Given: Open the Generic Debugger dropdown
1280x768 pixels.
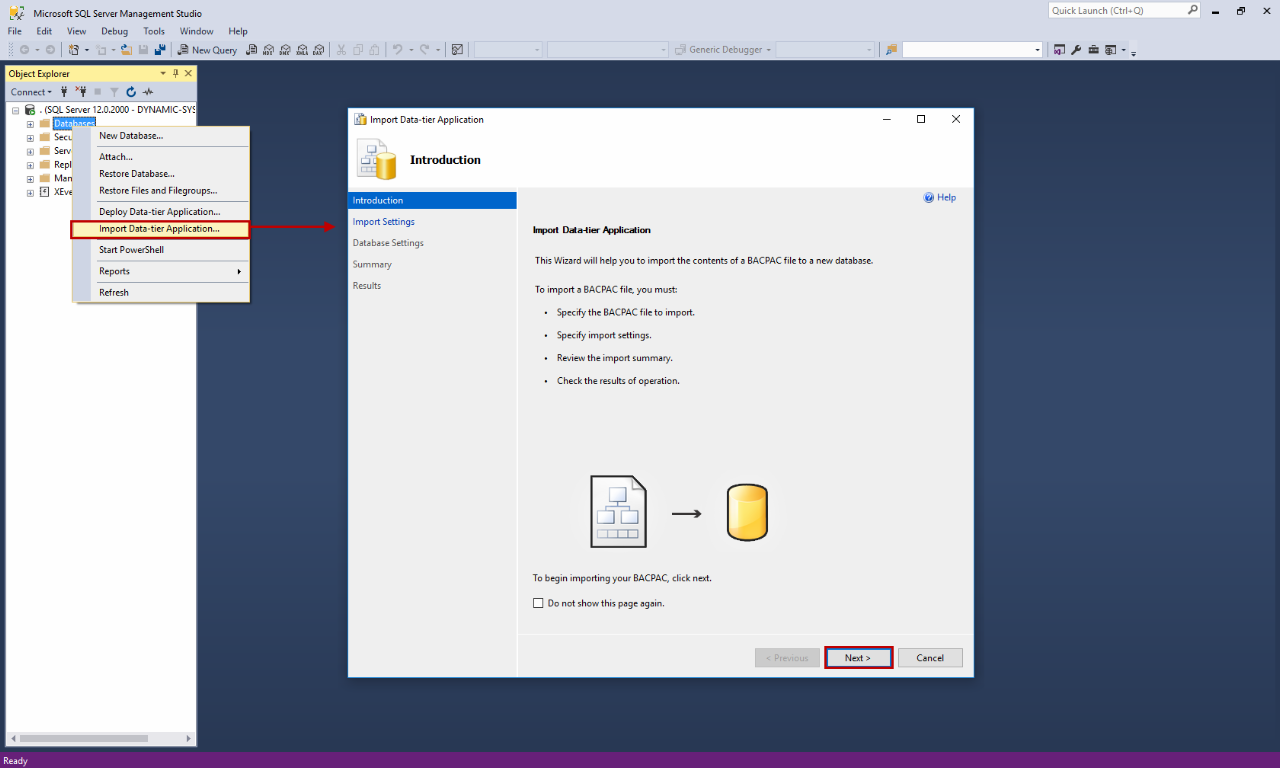Looking at the screenshot, I should 722,50.
